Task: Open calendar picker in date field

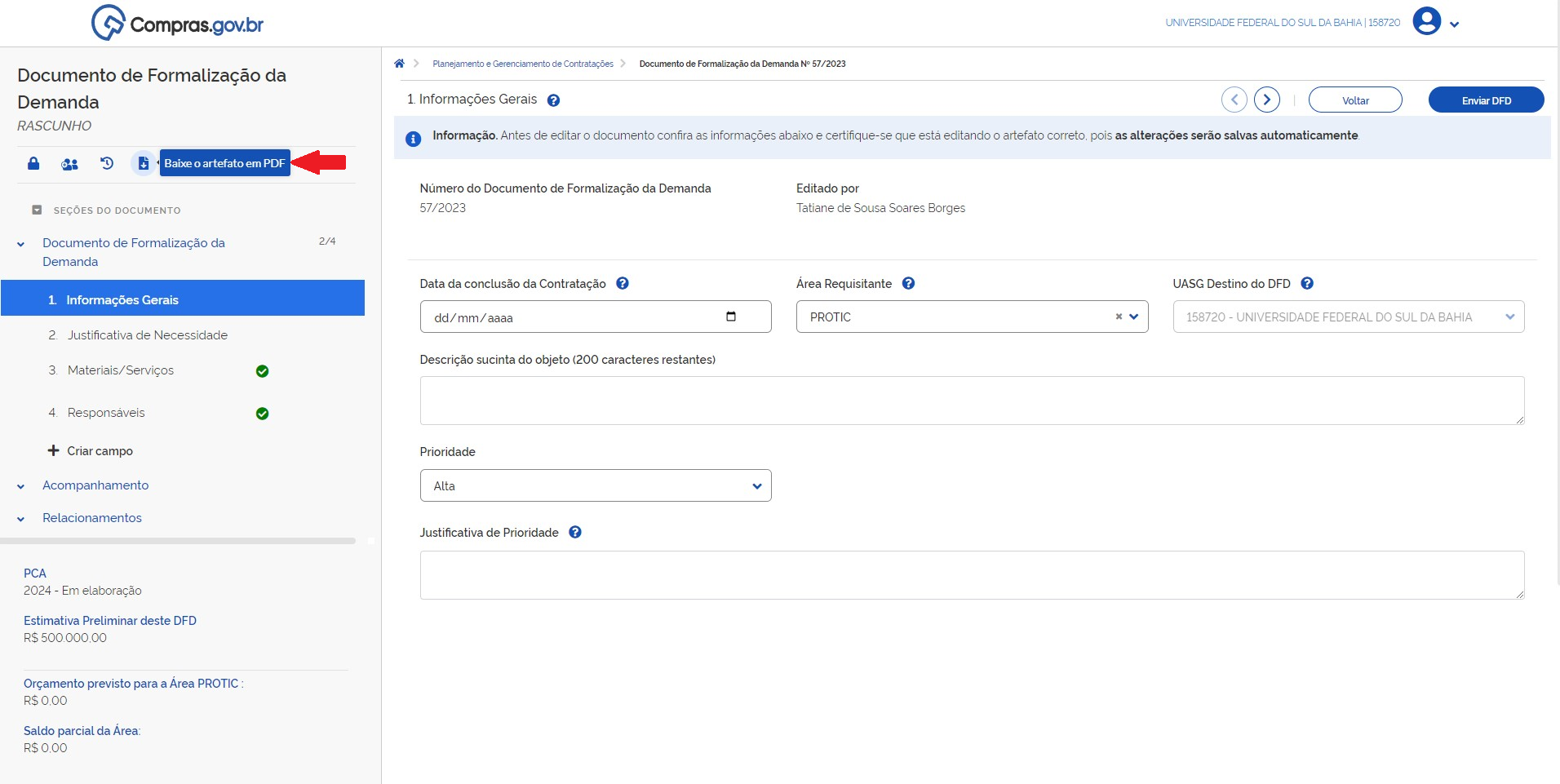Action: pyautogui.click(x=731, y=317)
